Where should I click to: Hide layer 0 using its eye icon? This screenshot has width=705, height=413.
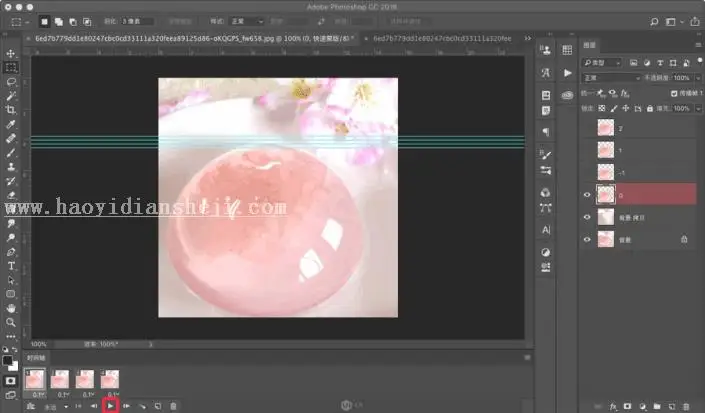(x=587, y=195)
